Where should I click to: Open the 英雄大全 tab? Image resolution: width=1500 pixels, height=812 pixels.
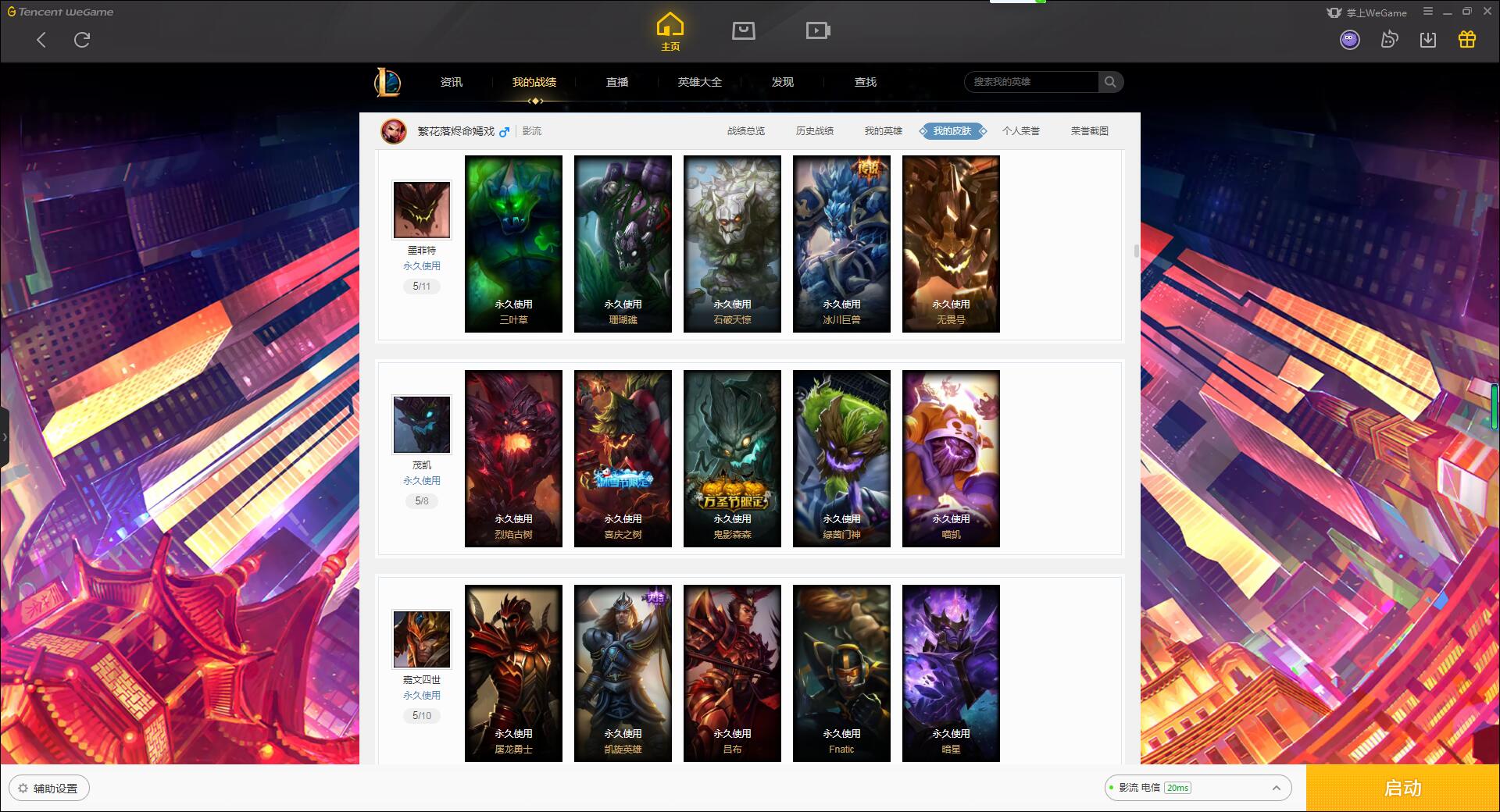tap(700, 82)
